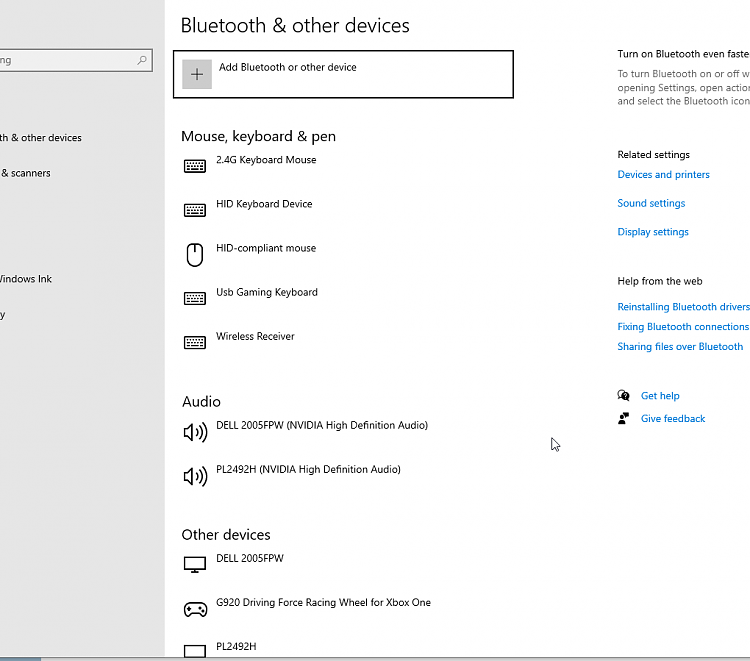The width and height of the screenshot is (750, 661).
Task: Click the HID Keyboard Device icon
Action: (x=195, y=210)
